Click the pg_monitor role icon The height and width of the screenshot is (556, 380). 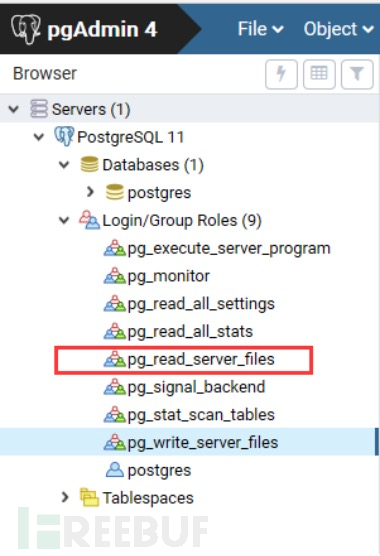pos(114,276)
